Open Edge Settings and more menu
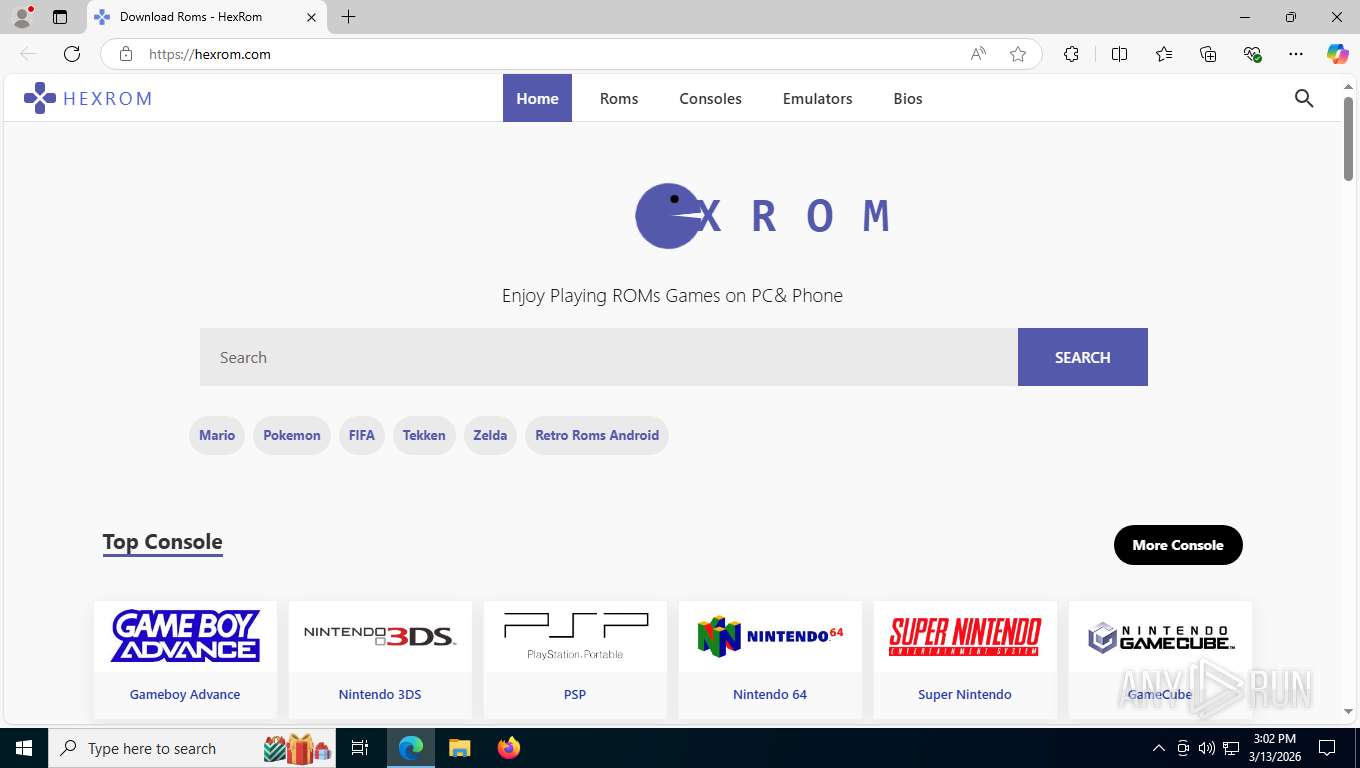1360x768 pixels. (1296, 54)
